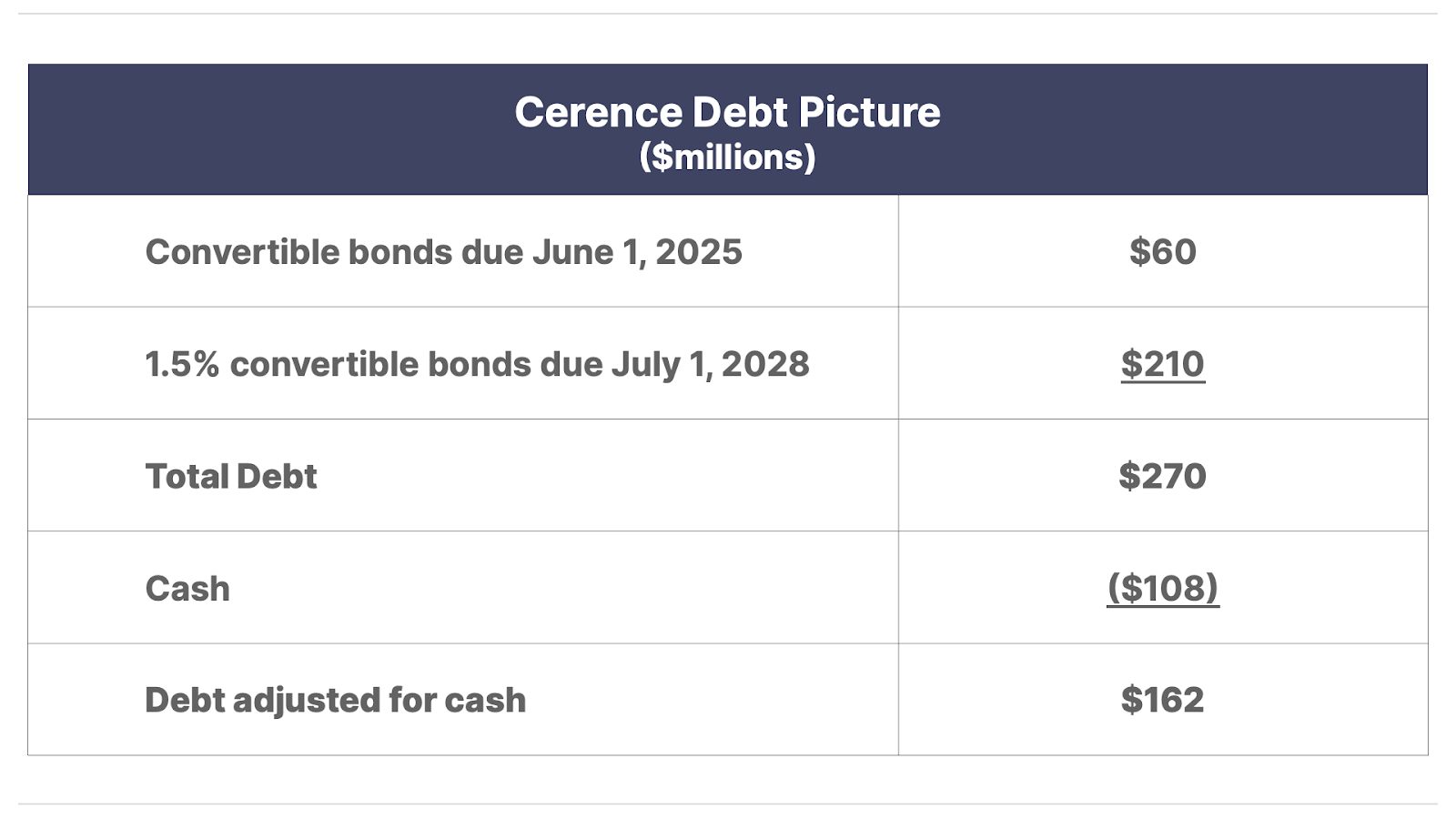Select the ($millions) subtitle text
This screenshot has height=819, width=1456.
click(x=727, y=157)
